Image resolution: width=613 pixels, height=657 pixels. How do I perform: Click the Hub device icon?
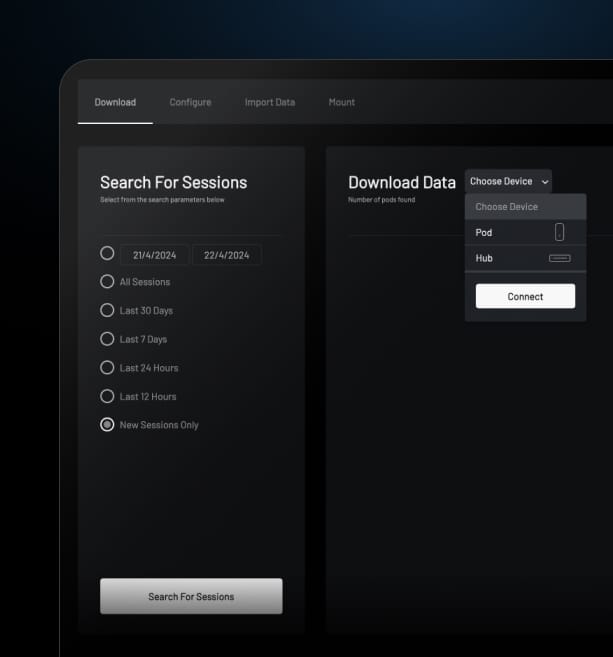point(560,258)
